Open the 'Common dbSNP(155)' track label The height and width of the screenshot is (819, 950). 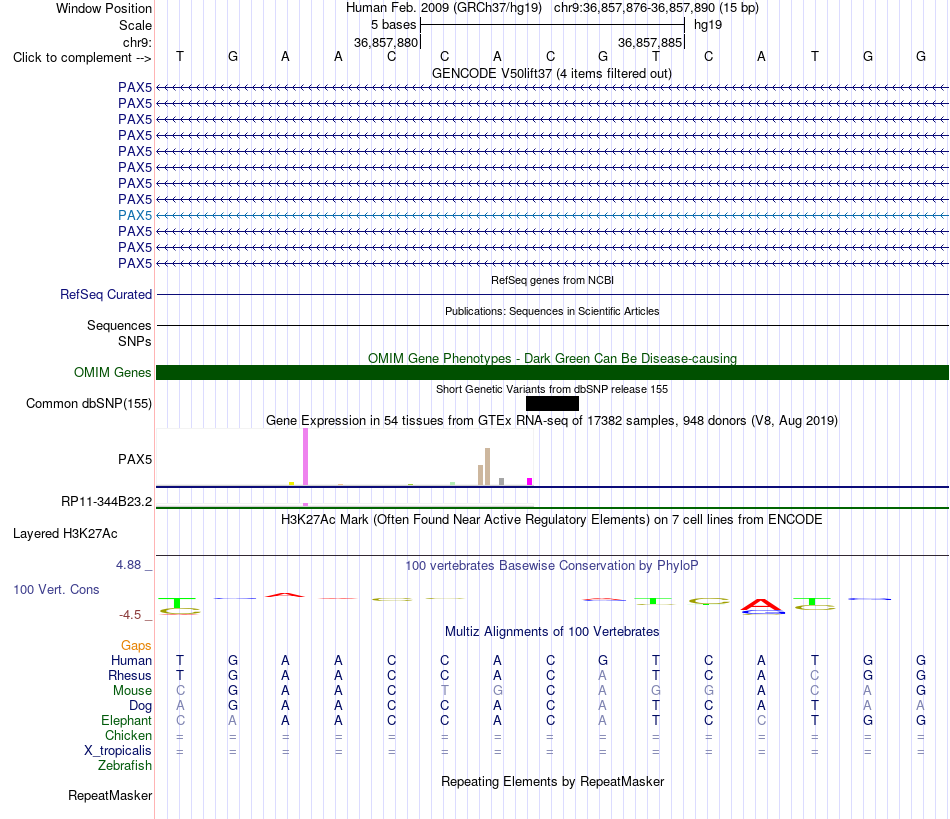tap(89, 403)
